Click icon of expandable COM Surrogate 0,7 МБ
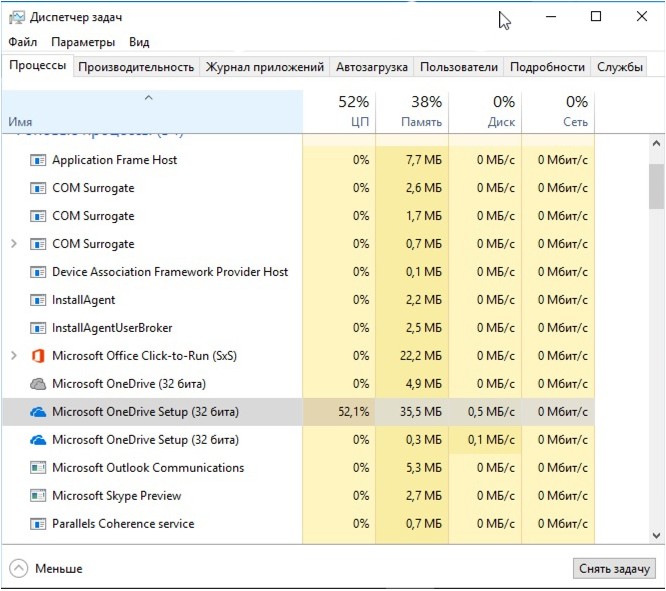Image resolution: width=666 pixels, height=591 pixels. pos(38,244)
